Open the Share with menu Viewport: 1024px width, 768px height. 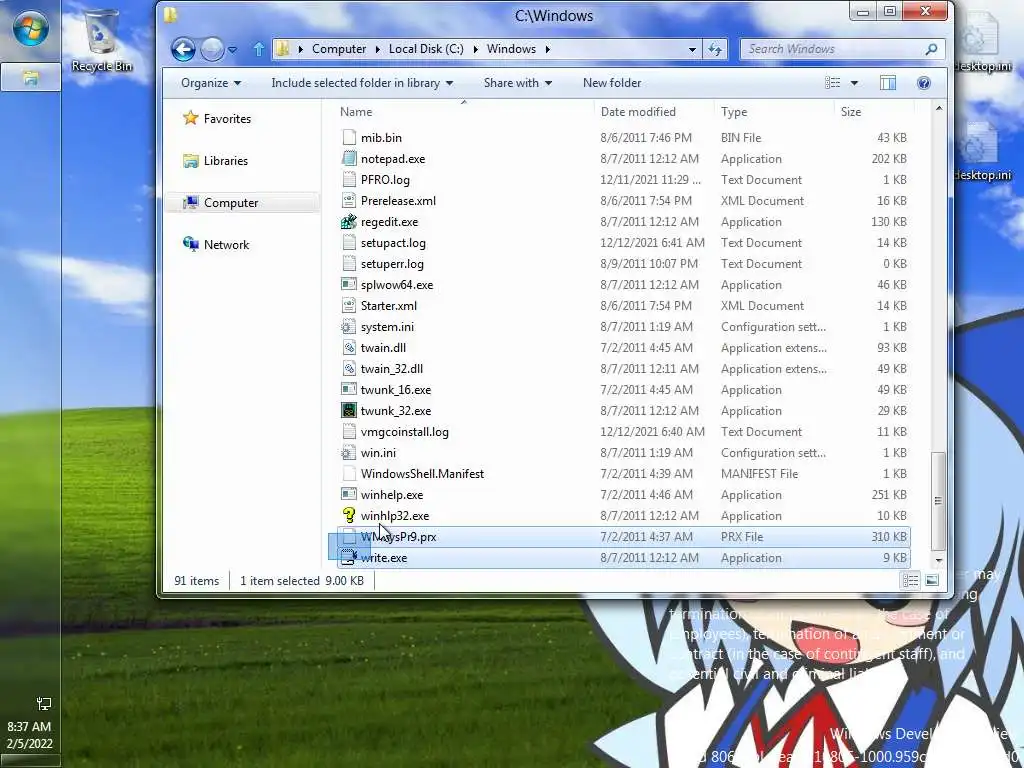tap(518, 83)
